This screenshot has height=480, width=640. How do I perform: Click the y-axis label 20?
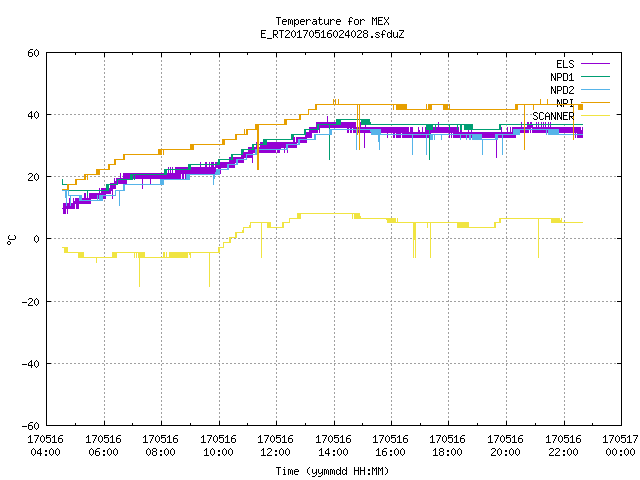pos(33,177)
